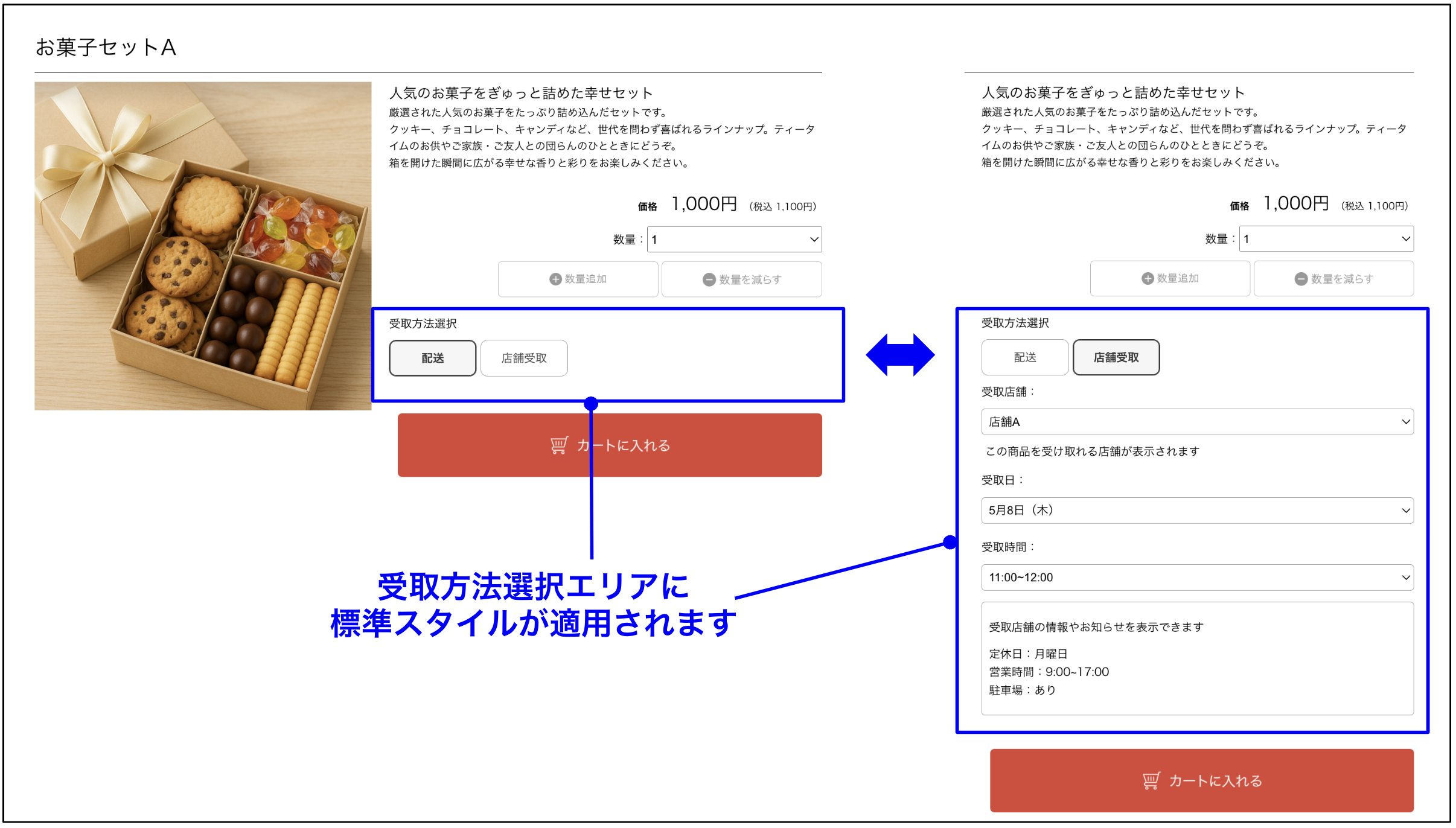Click the sweets gift box product image
Image resolution: width=1456 pixels, height=828 pixels.
[x=203, y=246]
